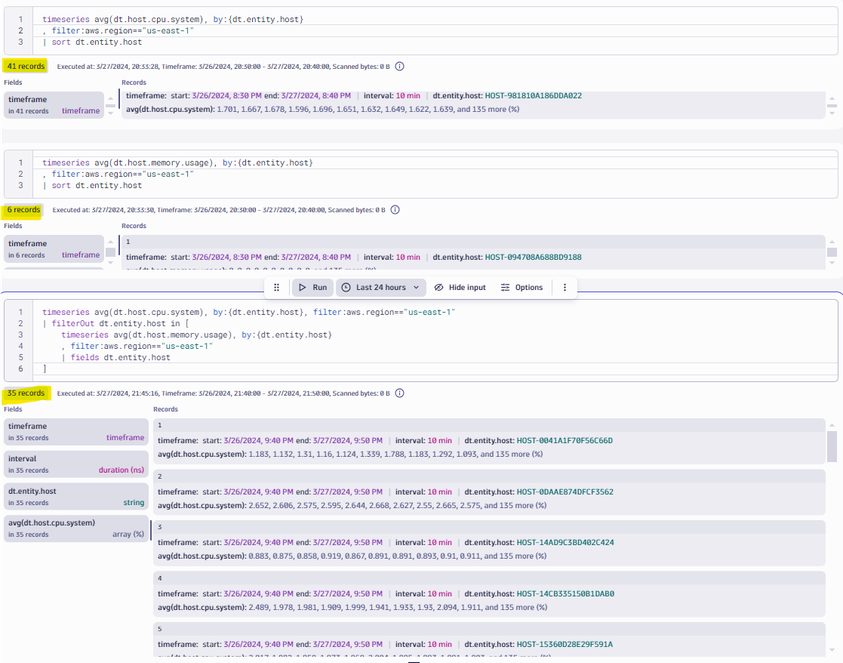843x663 pixels.
Task: Open the Last 24 hours timeframe dropdown
Action: (x=380, y=287)
